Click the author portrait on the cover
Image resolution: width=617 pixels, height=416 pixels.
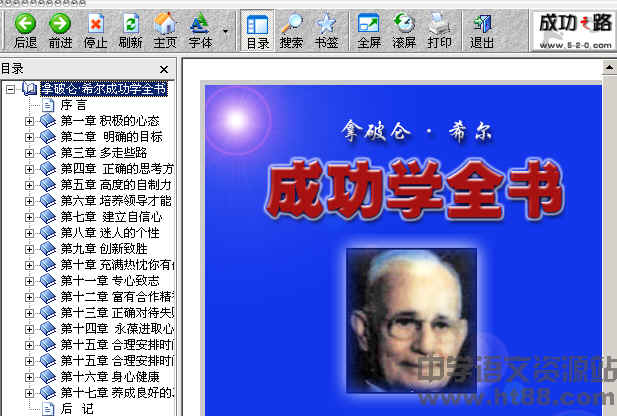tap(411, 320)
